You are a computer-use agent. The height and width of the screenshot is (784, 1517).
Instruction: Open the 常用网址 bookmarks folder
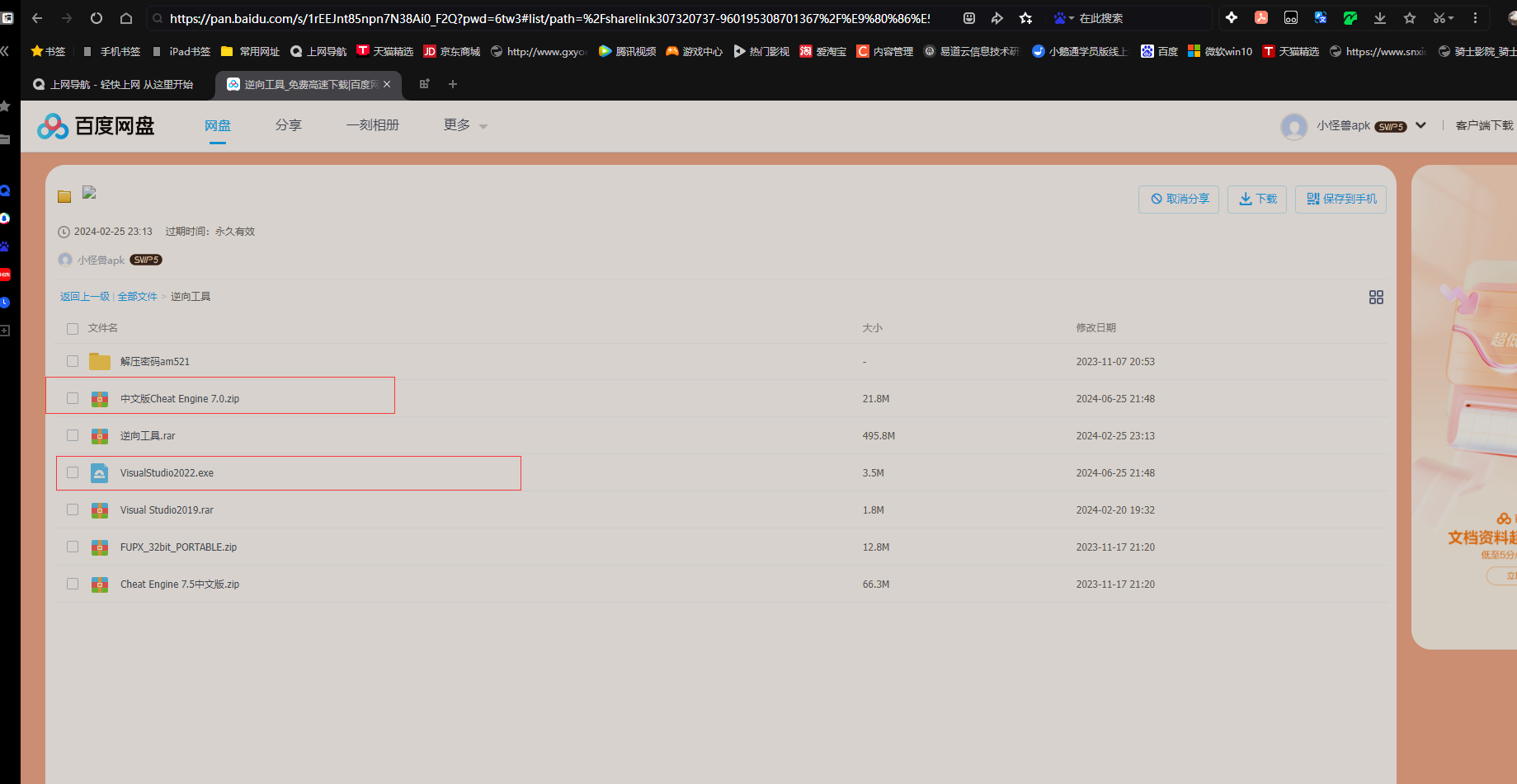pos(251,51)
